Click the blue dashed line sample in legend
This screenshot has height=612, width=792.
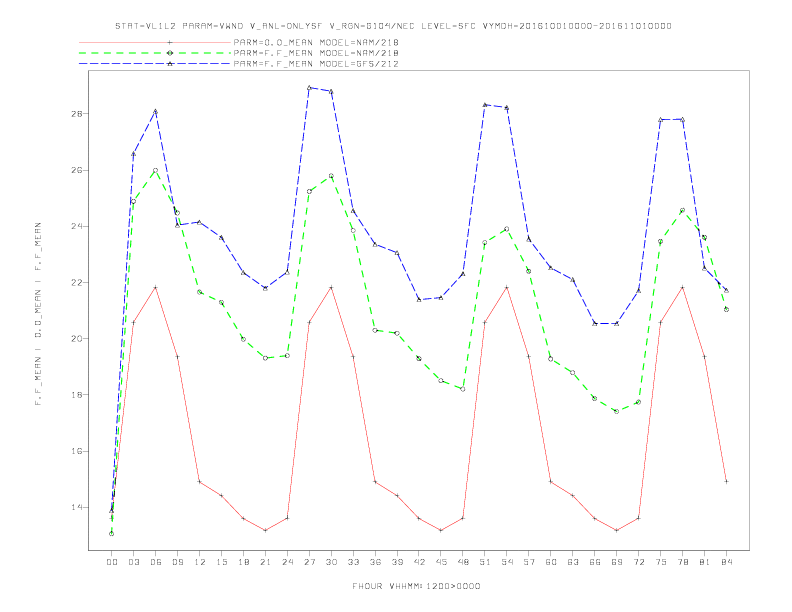155,64
